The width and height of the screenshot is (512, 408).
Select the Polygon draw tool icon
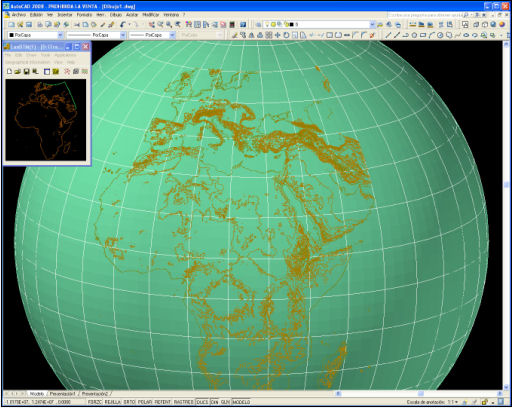414,35
